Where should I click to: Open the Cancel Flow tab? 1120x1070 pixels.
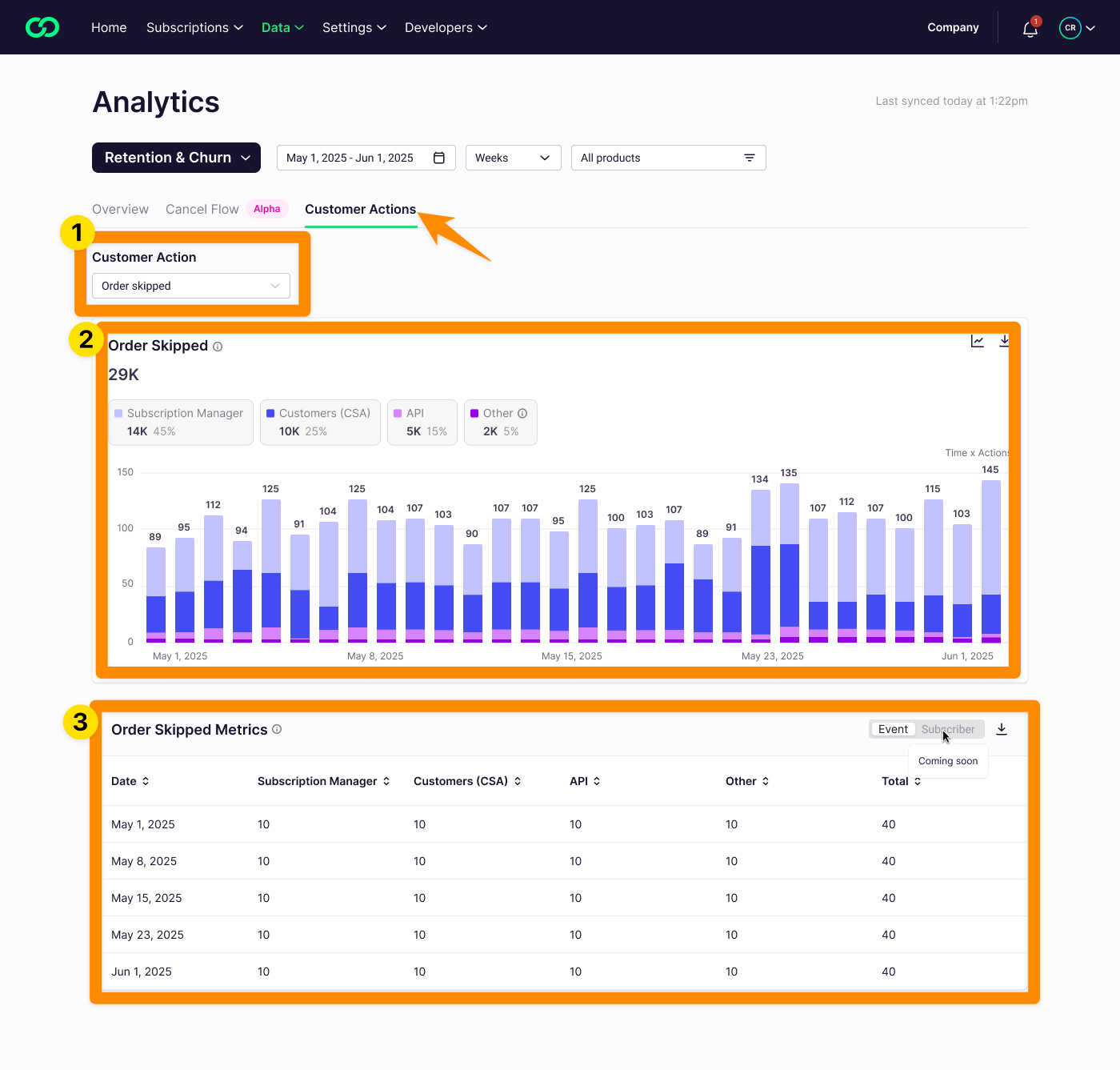tap(202, 209)
